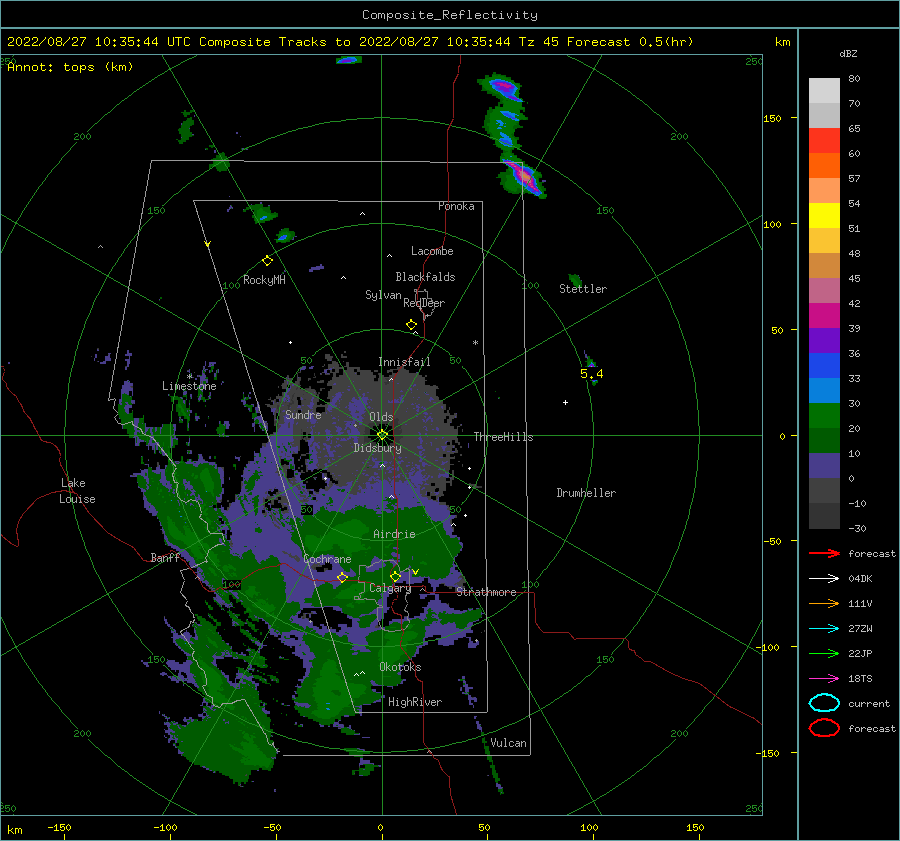Select the Sylvan label
900x841 pixels.
pos(383,296)
